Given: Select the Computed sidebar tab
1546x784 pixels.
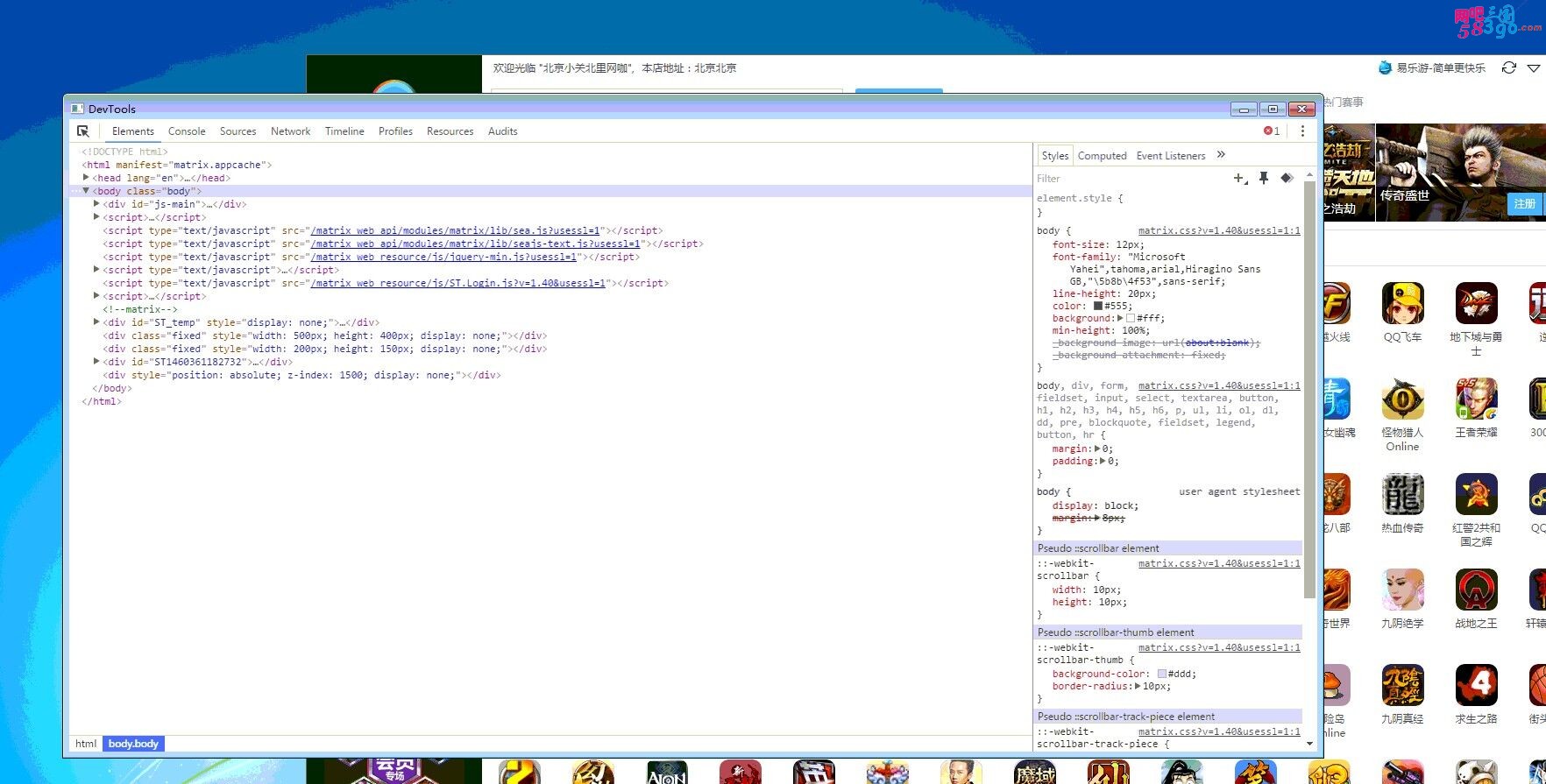Looking at the screenshot, I should click(1102, 156).
